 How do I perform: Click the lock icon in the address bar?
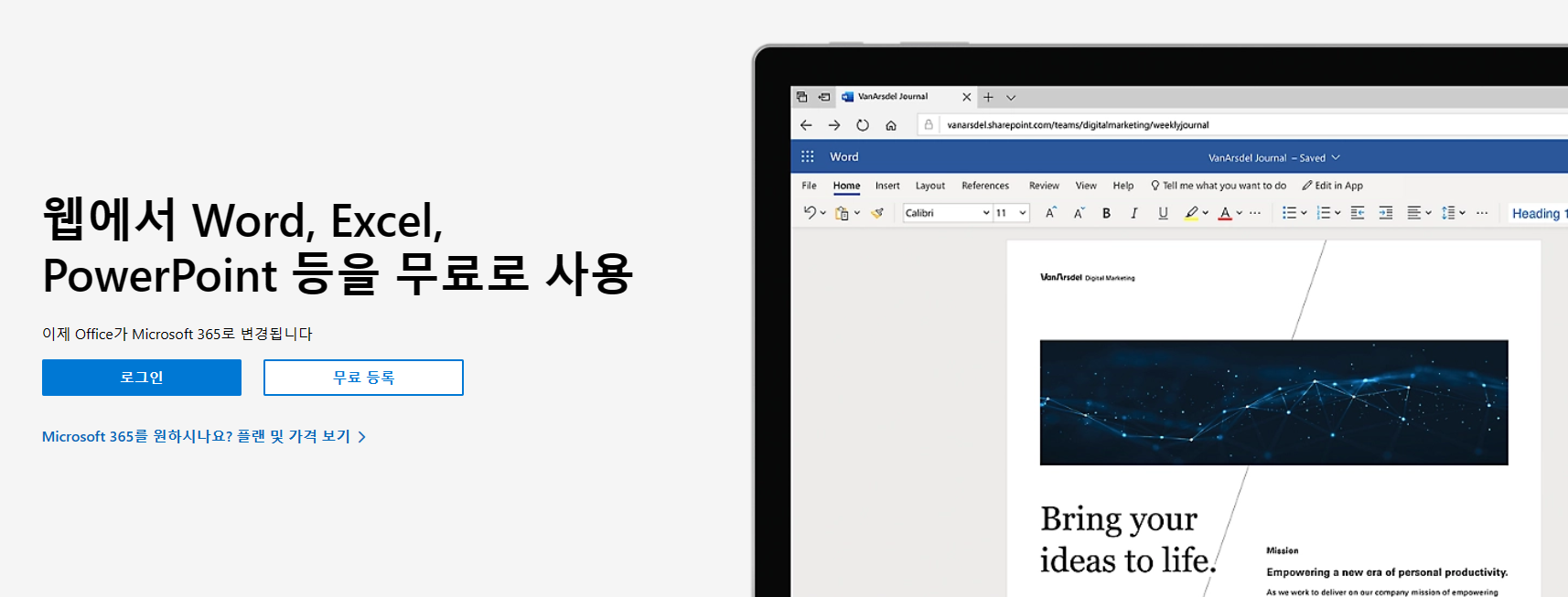tap(929, 124)
